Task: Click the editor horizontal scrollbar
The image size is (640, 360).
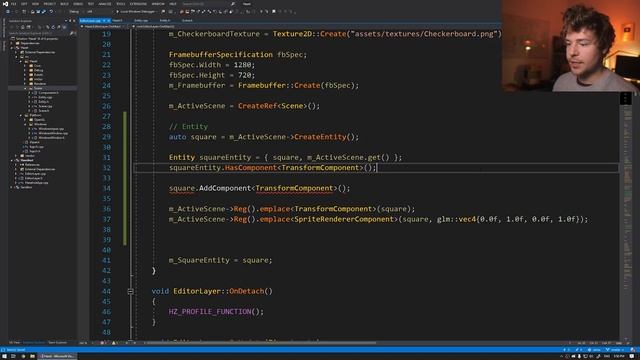Action: (x=261, y=343)
